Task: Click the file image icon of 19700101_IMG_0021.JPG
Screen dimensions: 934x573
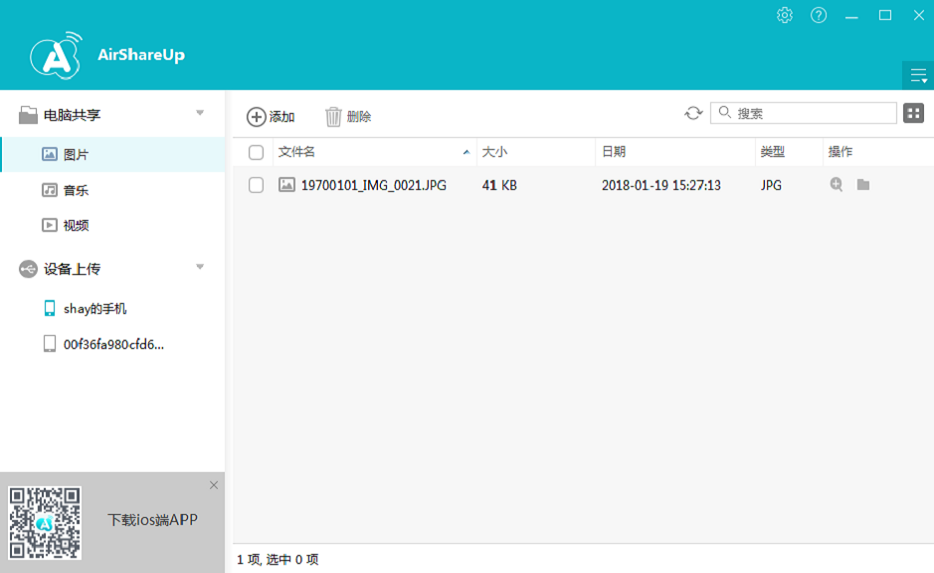Action: [x=287, y=185]
